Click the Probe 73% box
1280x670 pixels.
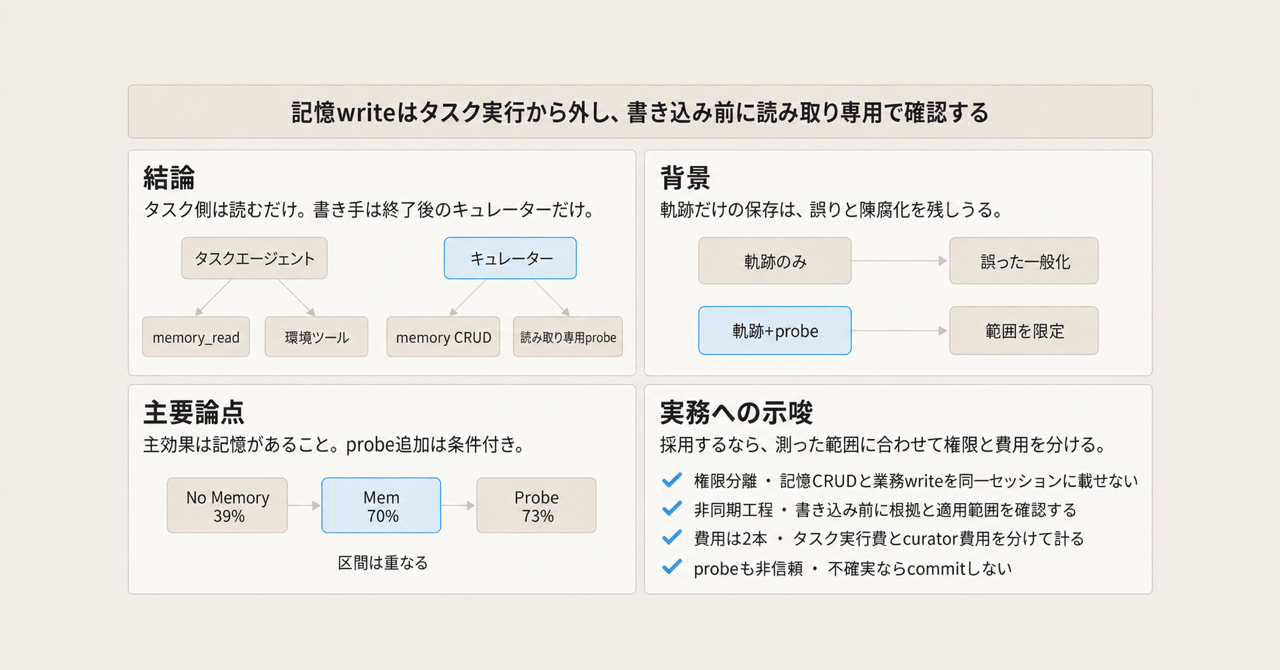point(536,505)
